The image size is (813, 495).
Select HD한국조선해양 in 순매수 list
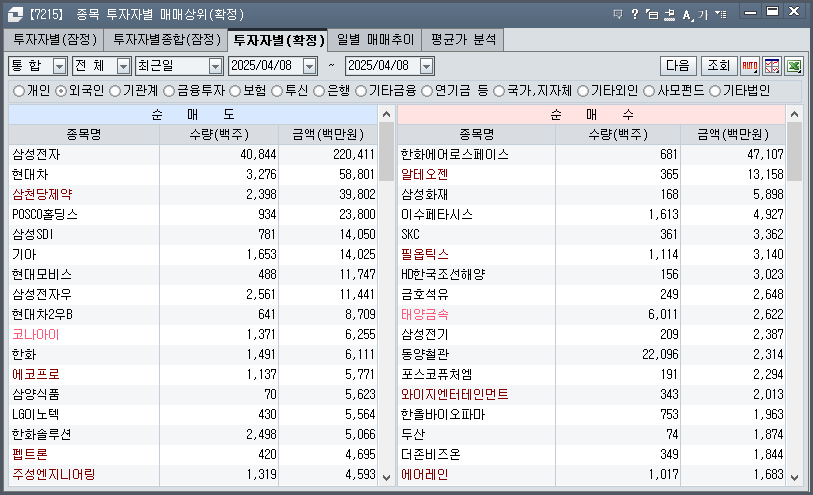(443, 275)
